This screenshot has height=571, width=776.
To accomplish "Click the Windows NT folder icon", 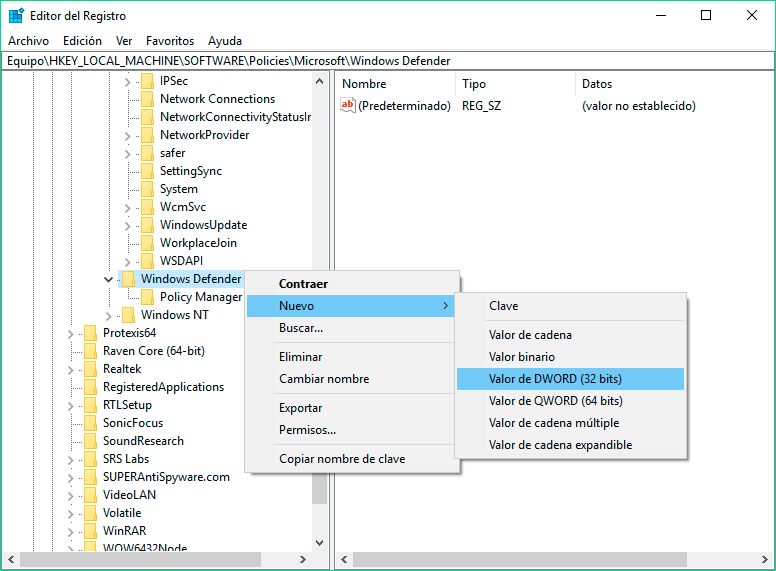I will pyautogui.click(x=129, y=315).
